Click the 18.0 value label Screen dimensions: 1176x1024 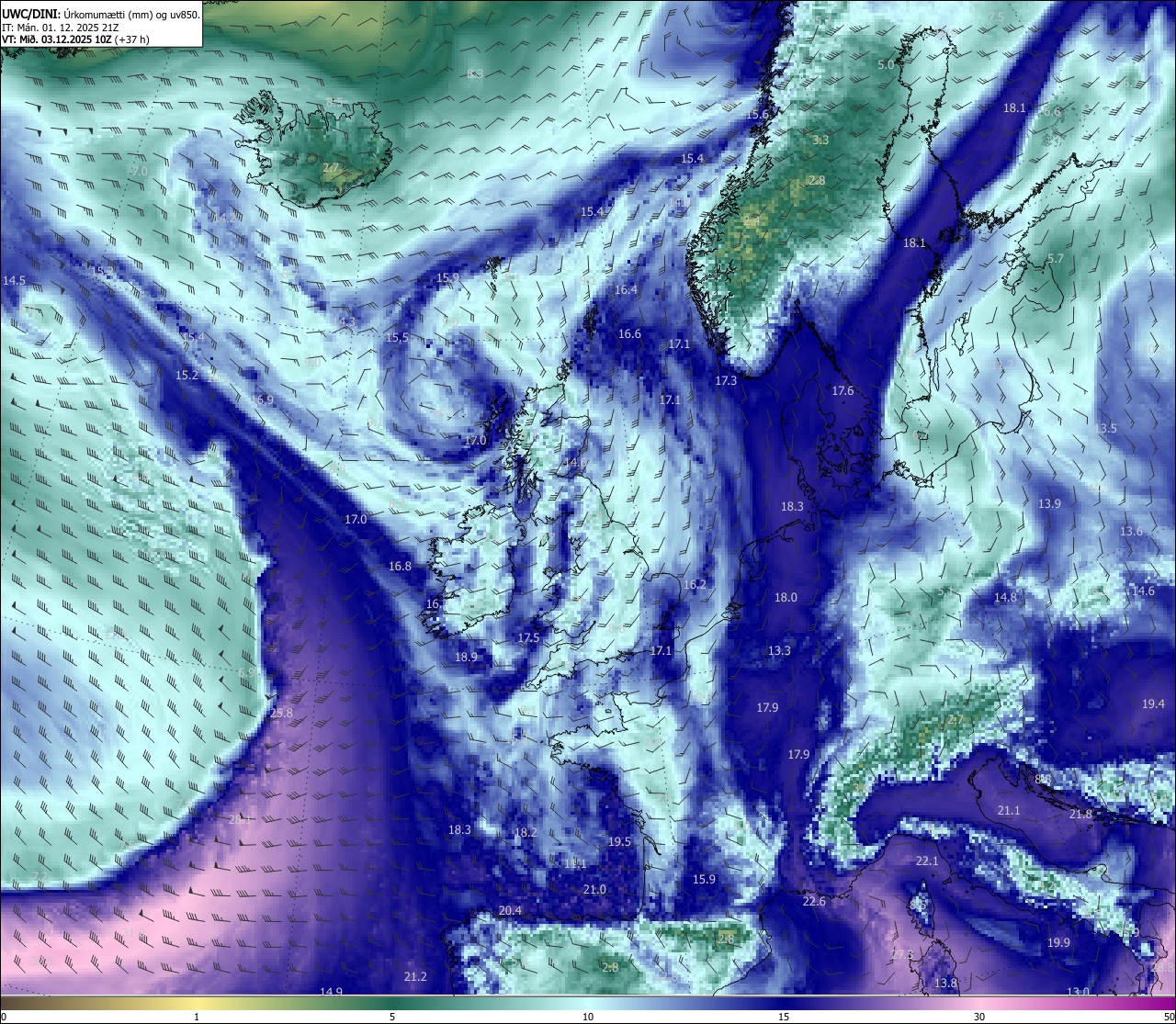(786, 597)
